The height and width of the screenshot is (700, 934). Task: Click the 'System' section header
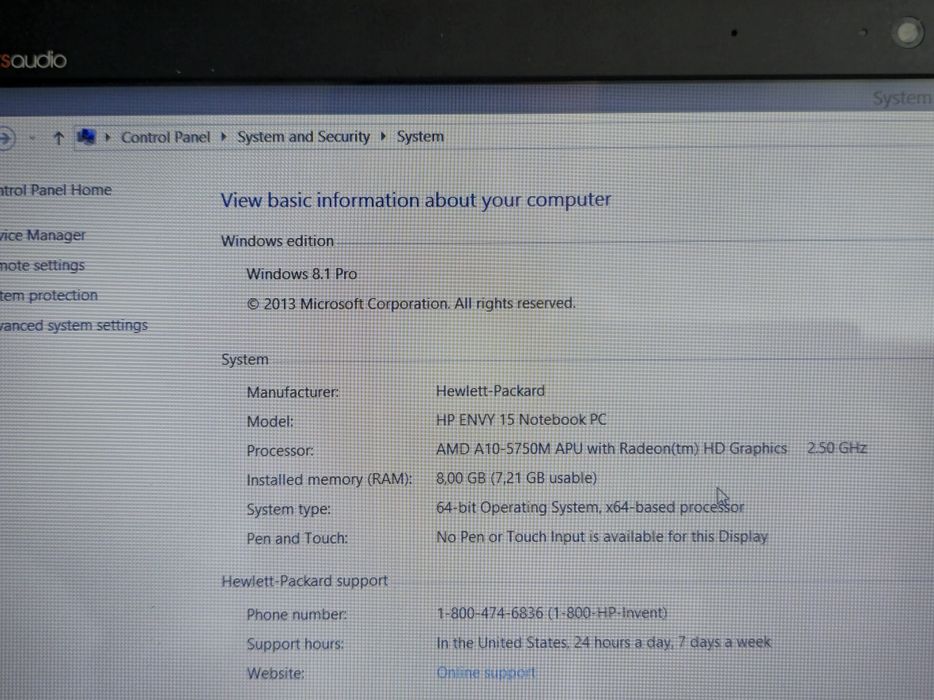pos(245,360)
